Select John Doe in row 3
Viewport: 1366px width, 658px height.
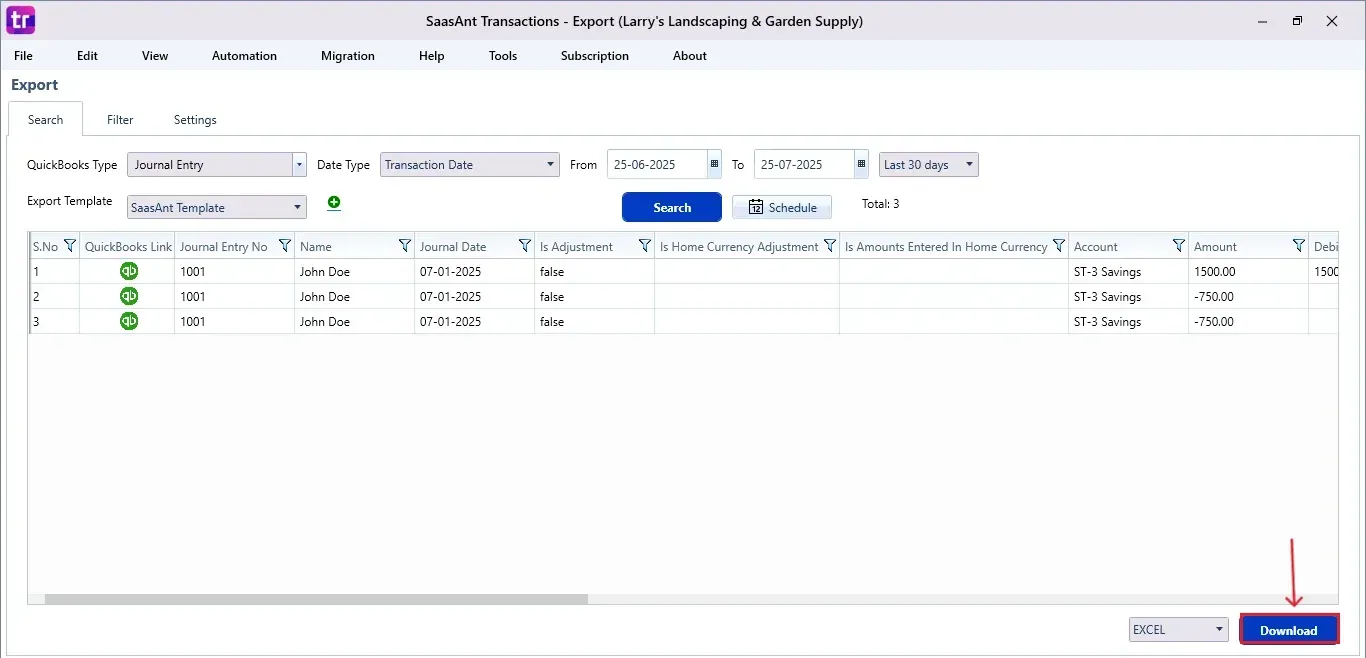point(355,321)
